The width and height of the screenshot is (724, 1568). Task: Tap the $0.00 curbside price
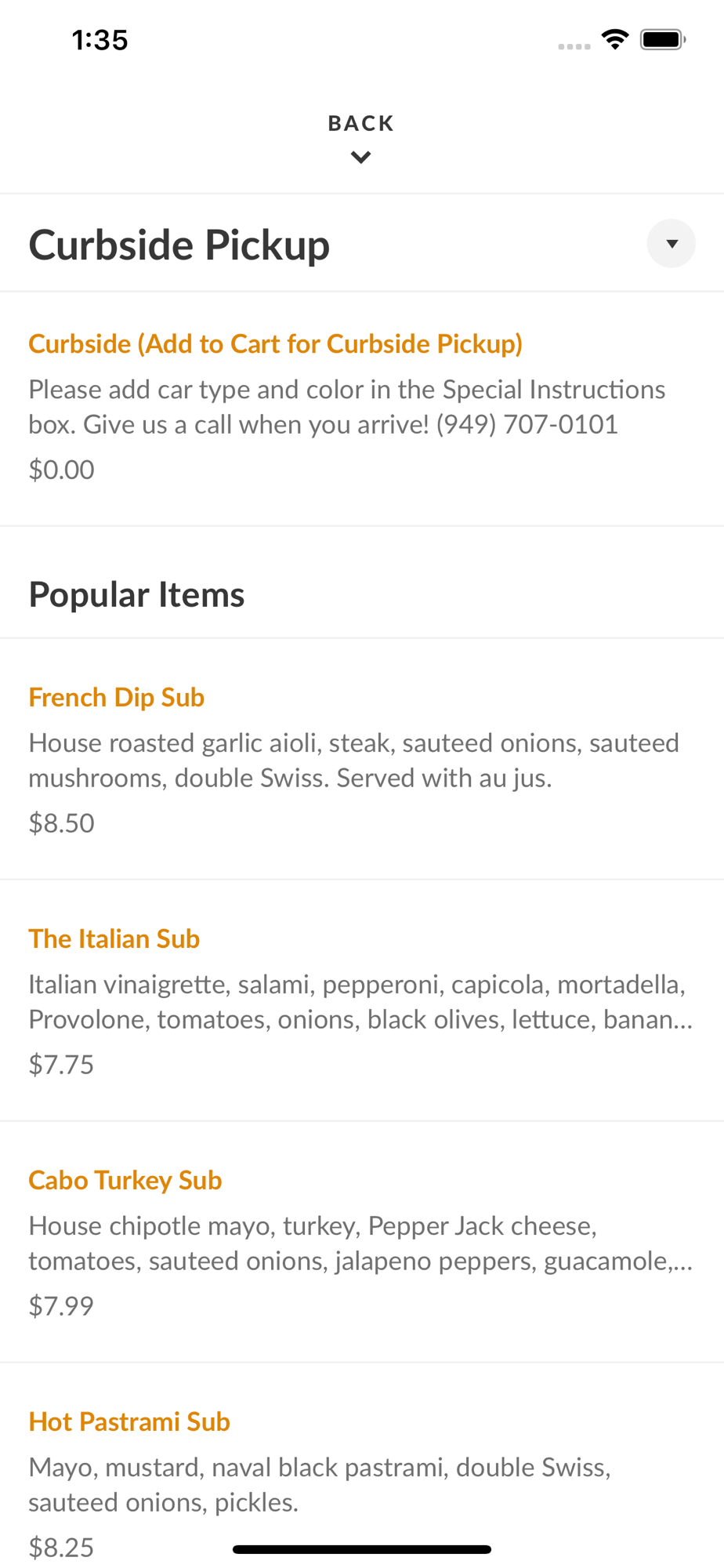pyautogui.click(x=61, y=470)
